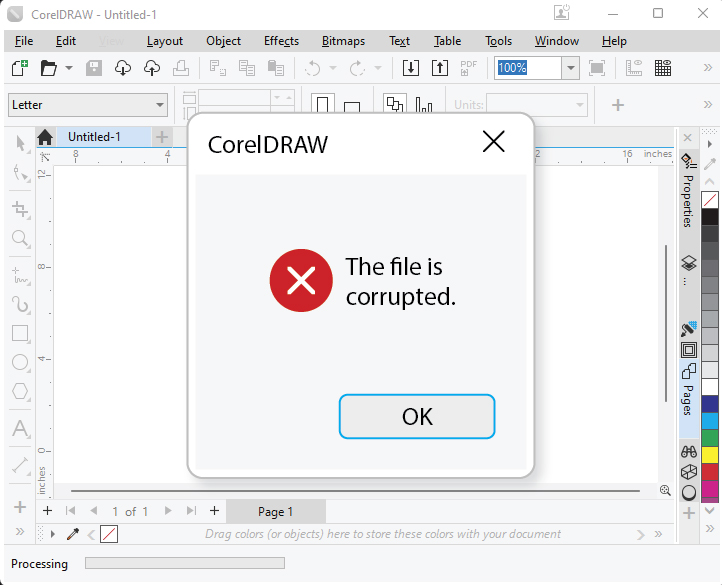Click OK in the CorelDRAW error dialog

[417, 416]
